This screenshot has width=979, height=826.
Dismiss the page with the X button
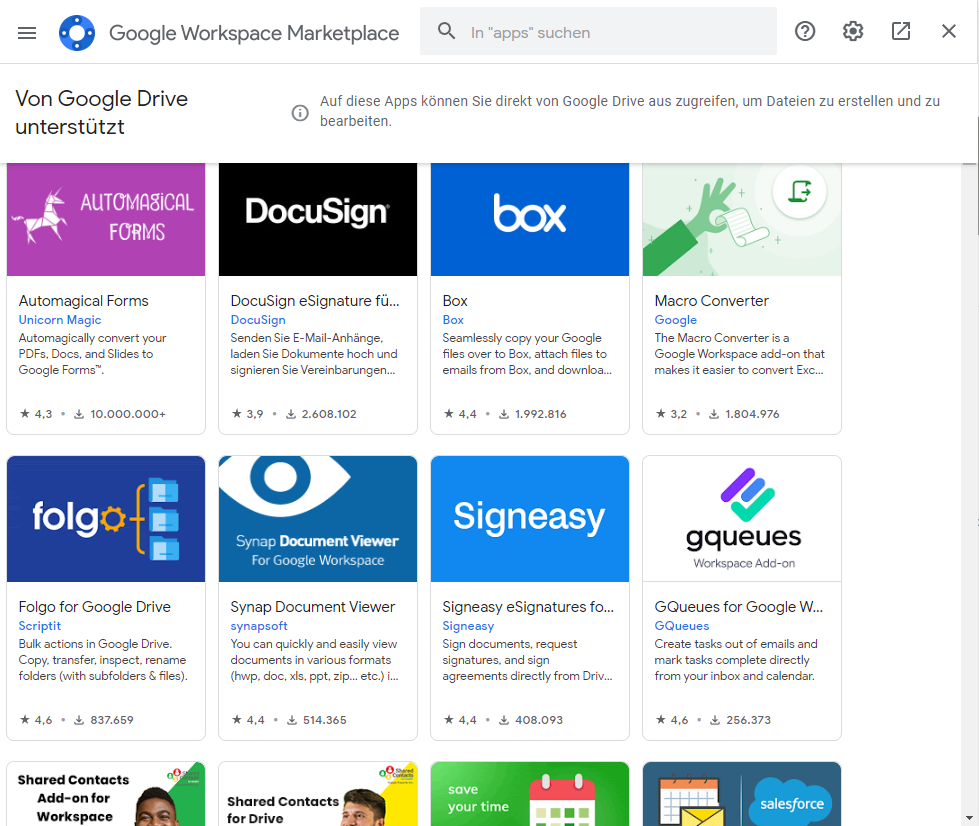click(948, 31)
